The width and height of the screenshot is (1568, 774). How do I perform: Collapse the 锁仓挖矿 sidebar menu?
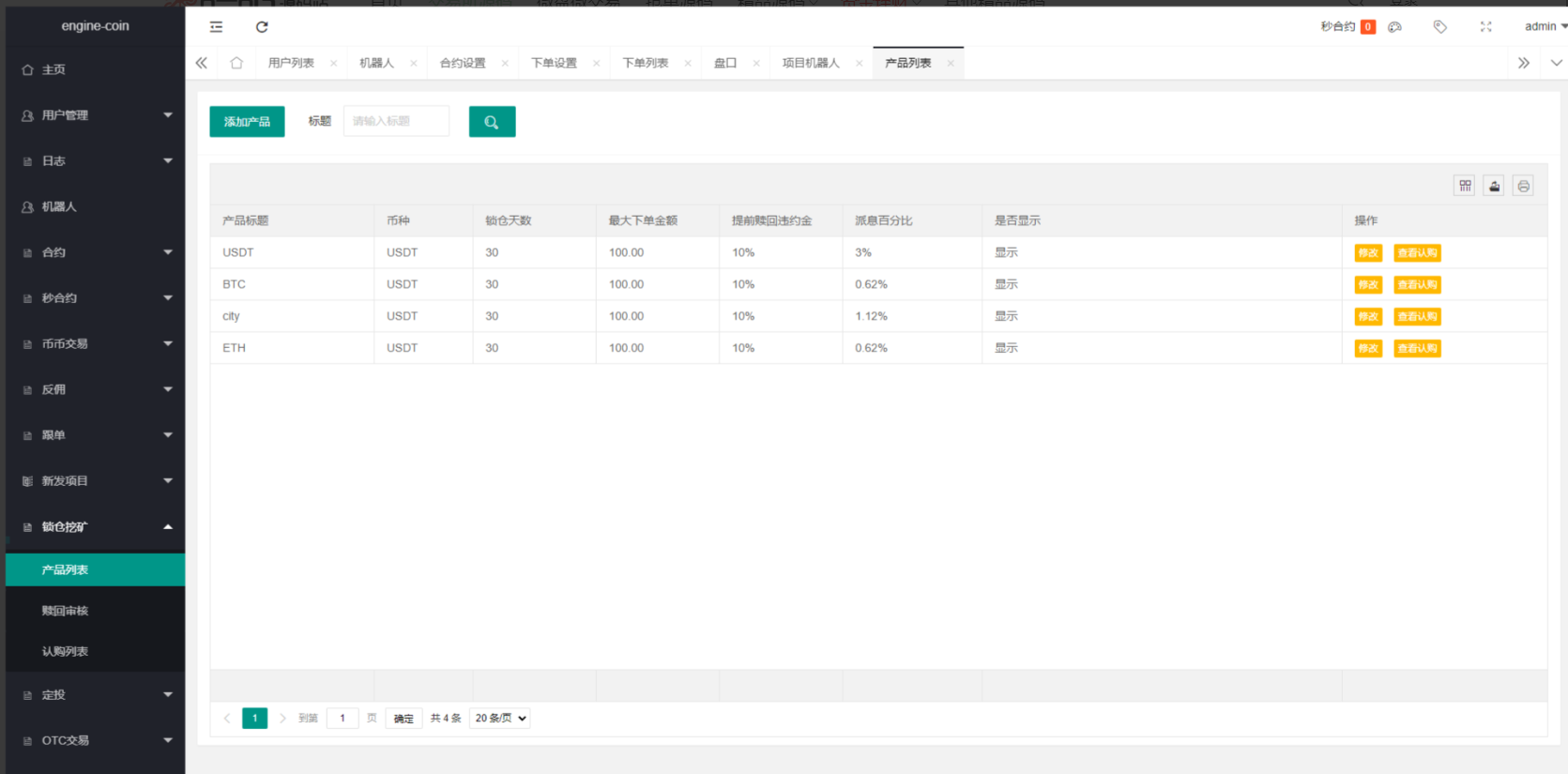coord(95,527)
